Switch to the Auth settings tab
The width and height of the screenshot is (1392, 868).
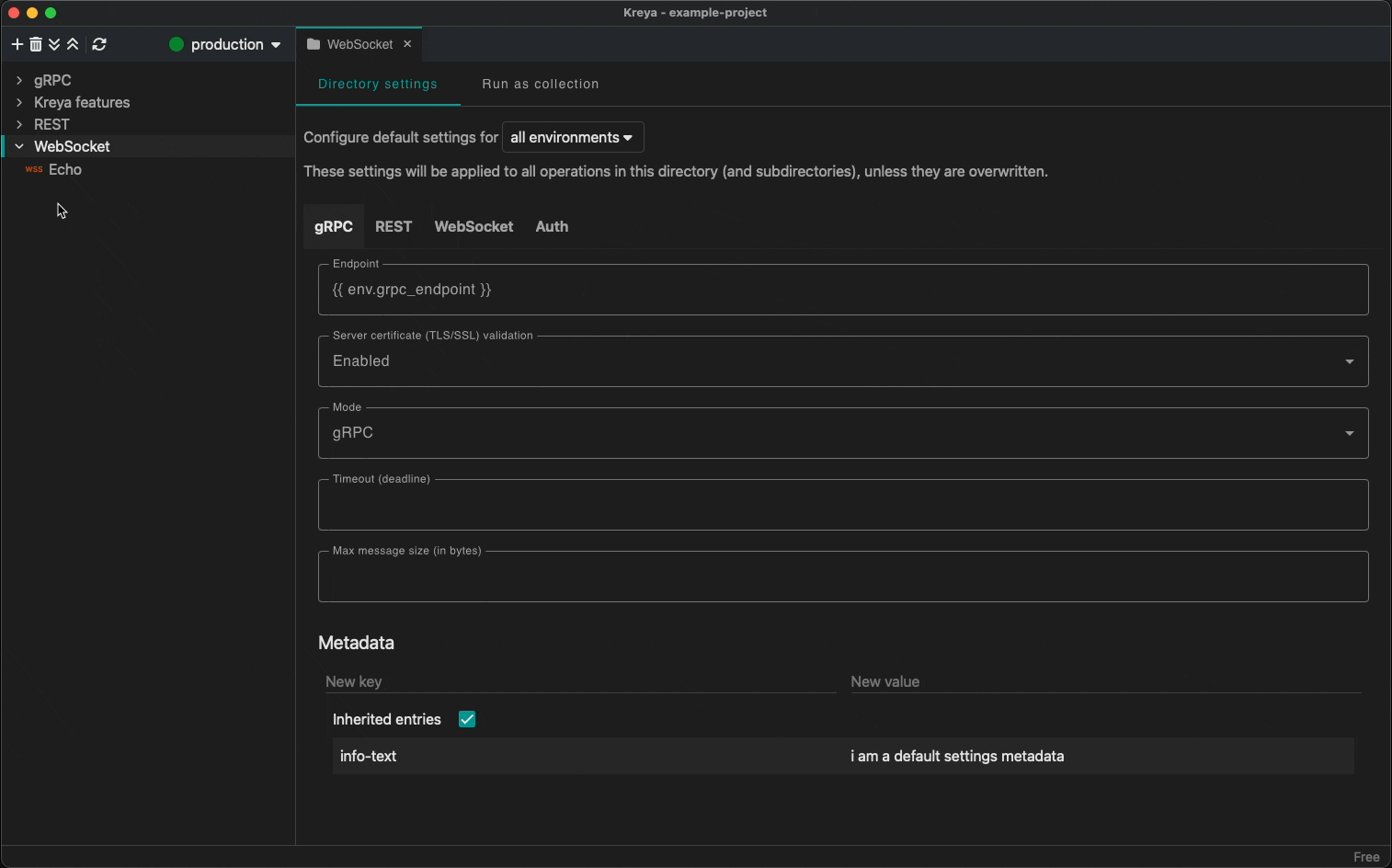(x=552, y=226)
